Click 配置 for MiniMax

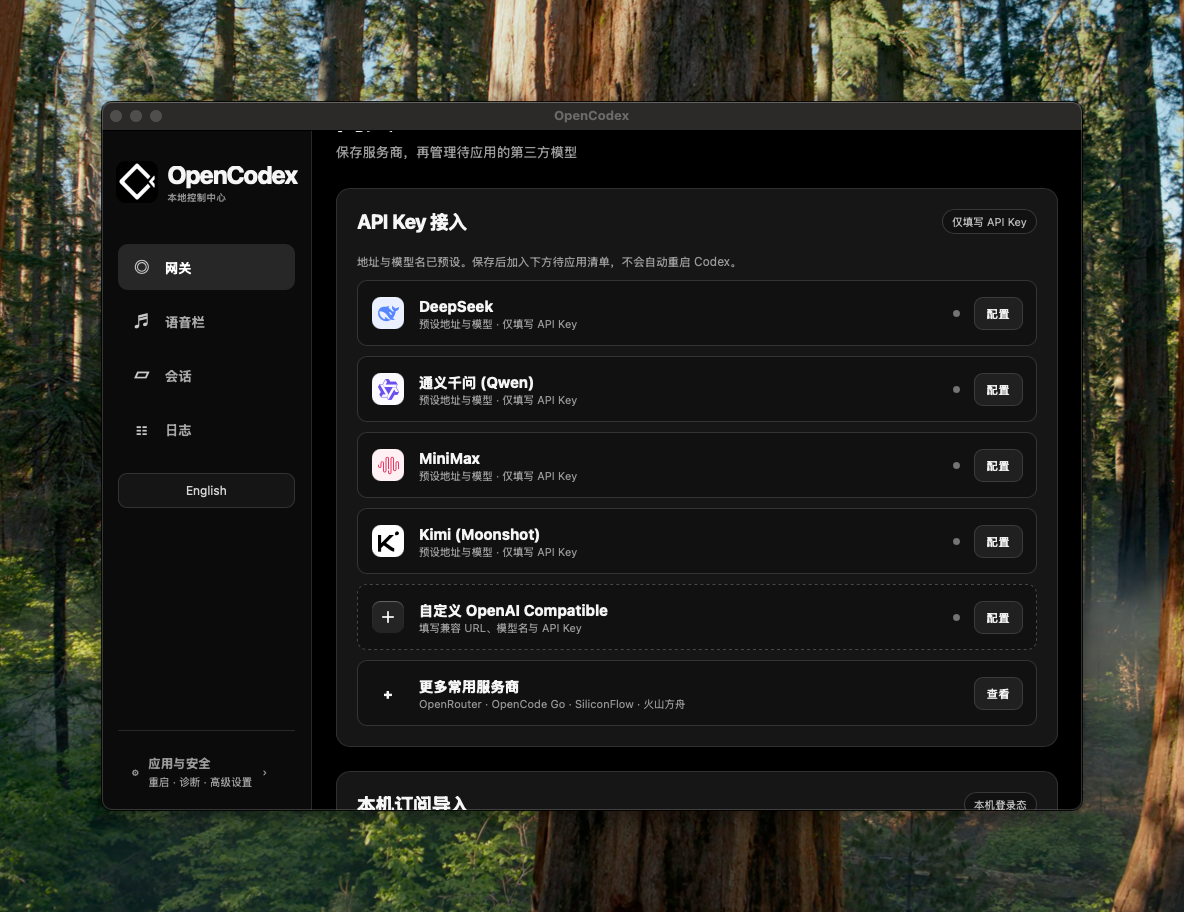(x=998, y=466)
